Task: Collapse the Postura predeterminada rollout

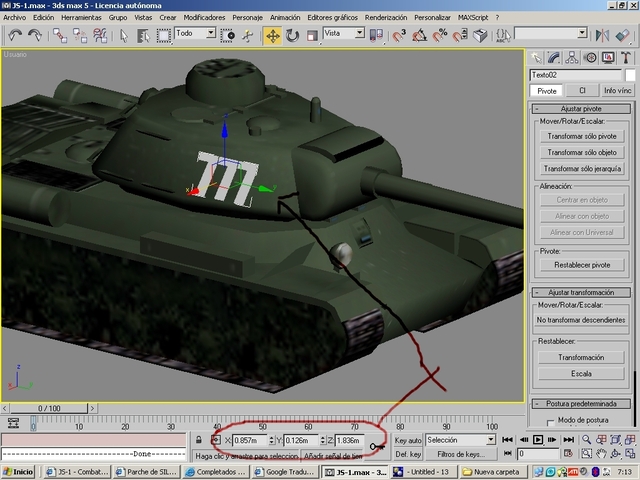Action: (x=581, y=404)
